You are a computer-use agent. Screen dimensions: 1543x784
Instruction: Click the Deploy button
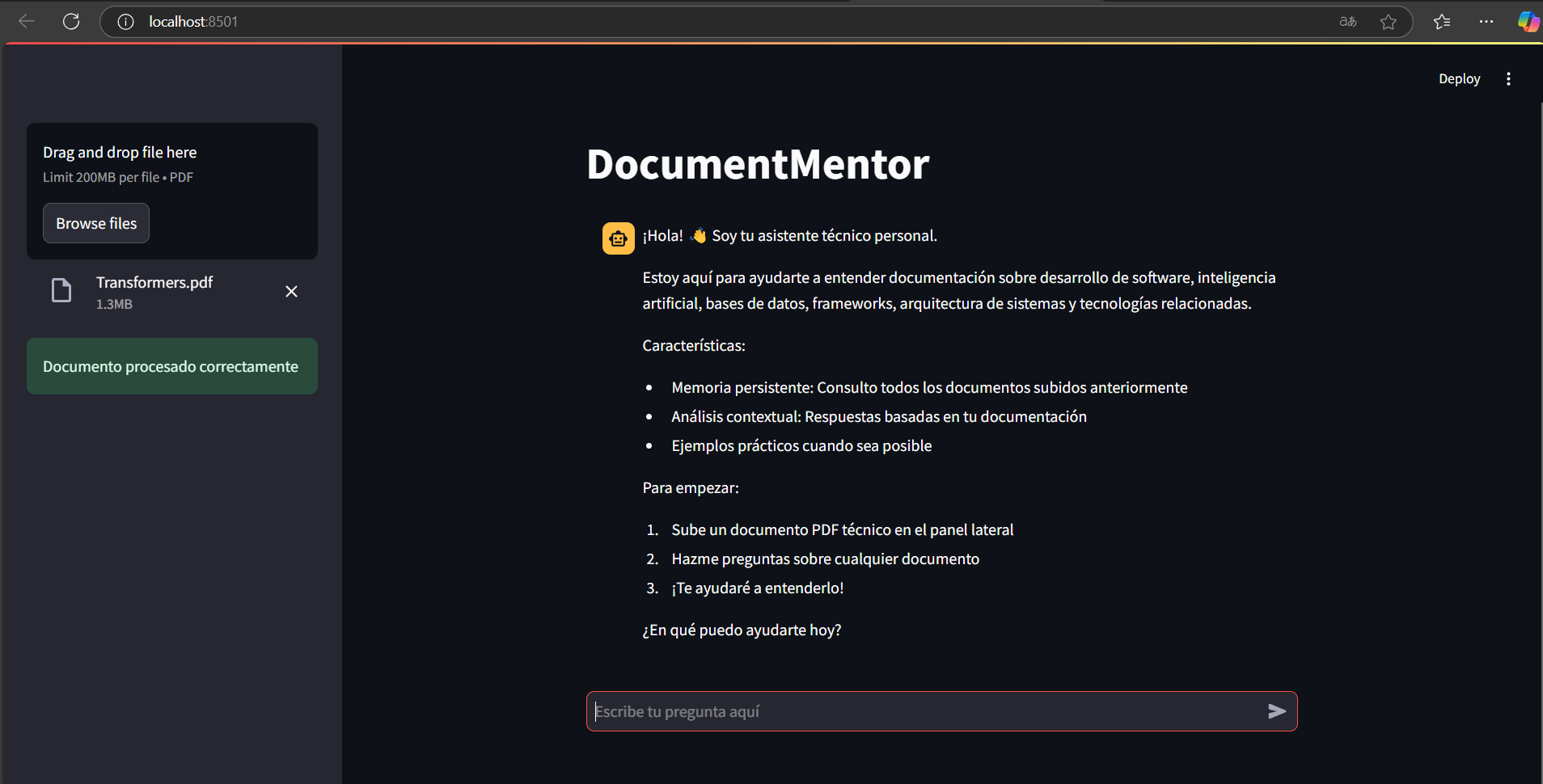pyautogui.click(x=1459, y=78)
